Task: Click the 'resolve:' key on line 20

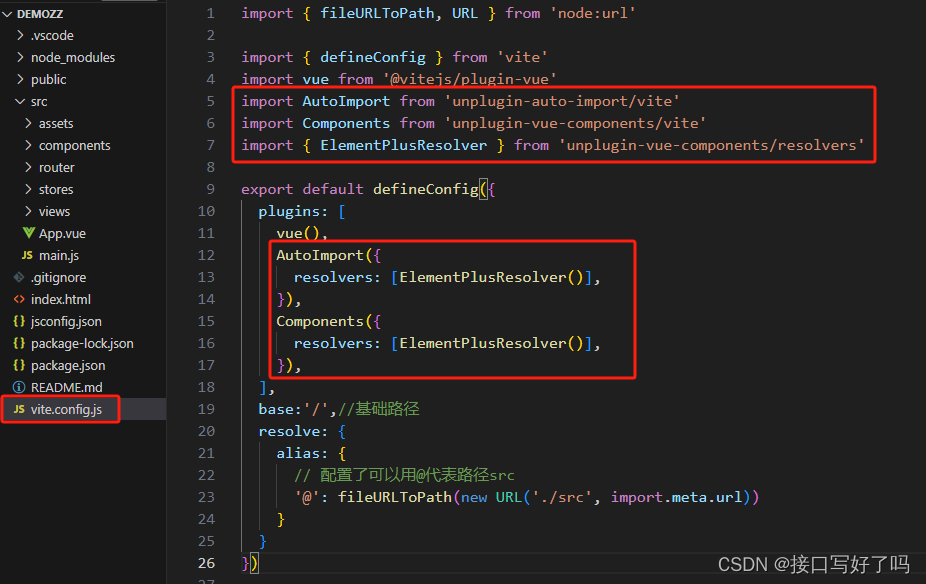Action: point(293,431)
